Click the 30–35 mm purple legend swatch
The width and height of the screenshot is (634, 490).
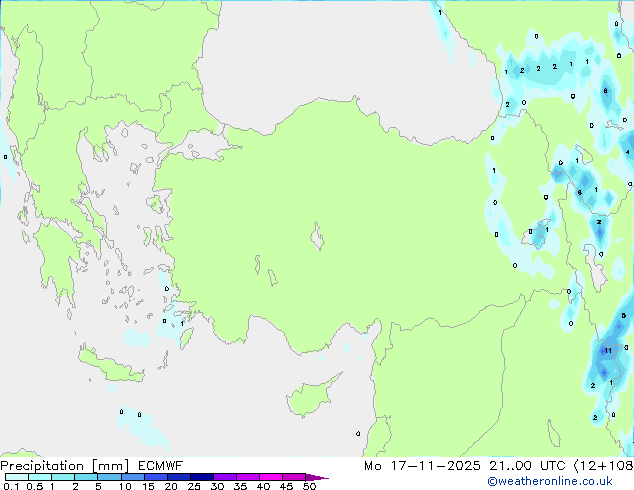point(224,477)
